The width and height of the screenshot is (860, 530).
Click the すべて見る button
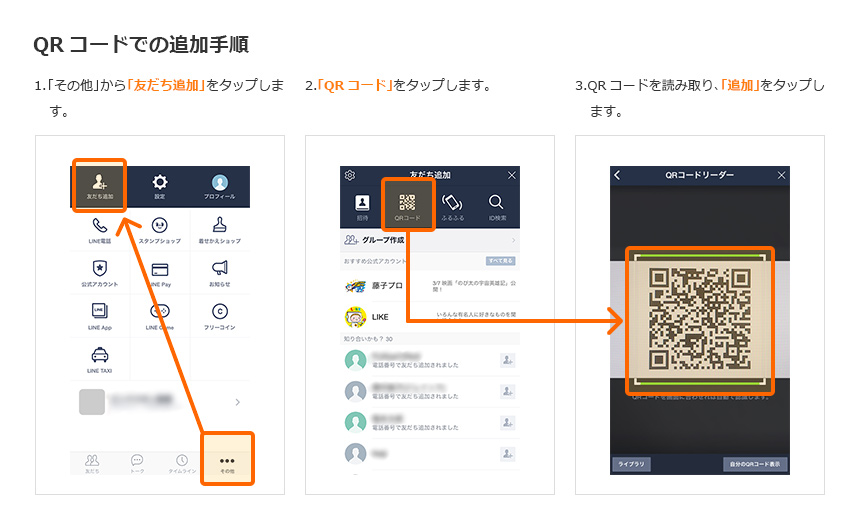pyautogui.click(x=500, y=261)
